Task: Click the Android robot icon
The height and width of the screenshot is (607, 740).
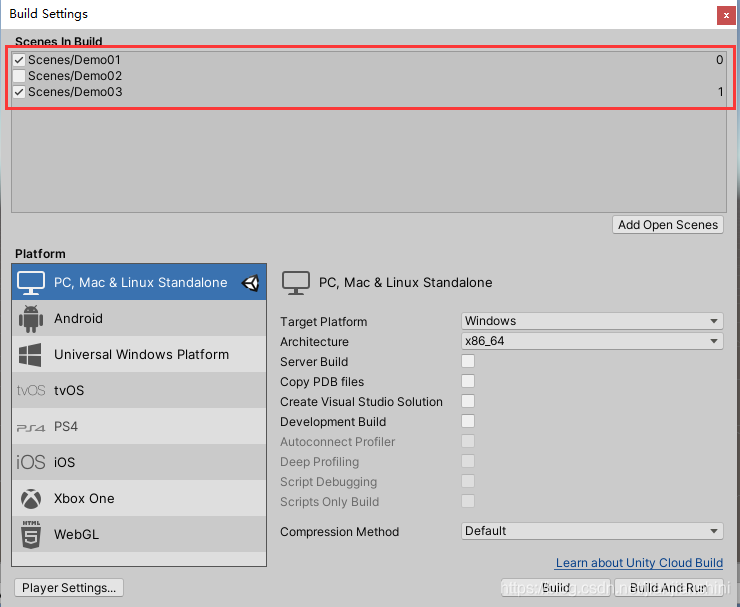Action: point(31,319)
